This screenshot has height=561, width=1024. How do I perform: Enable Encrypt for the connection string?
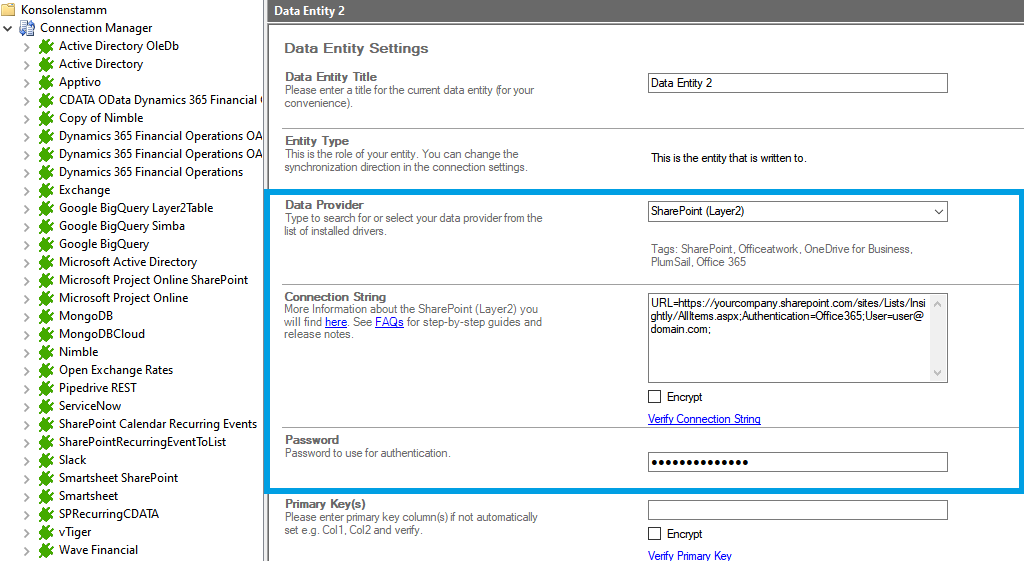point(655,397)
